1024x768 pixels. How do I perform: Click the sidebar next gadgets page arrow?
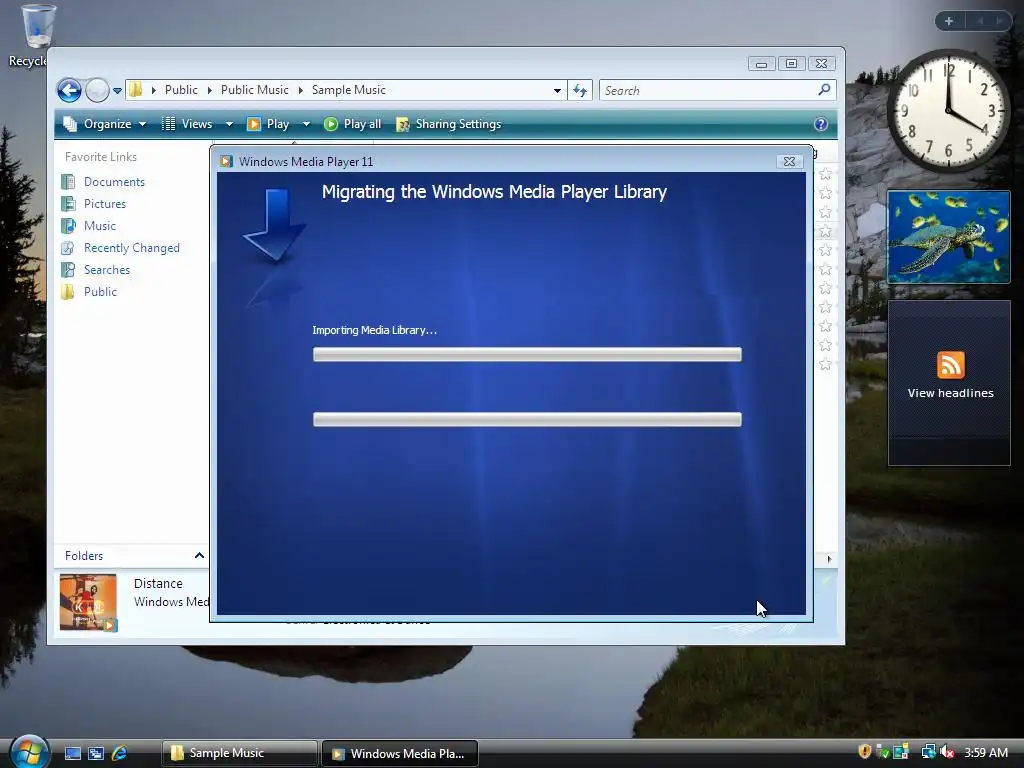(x=999, y=21)
